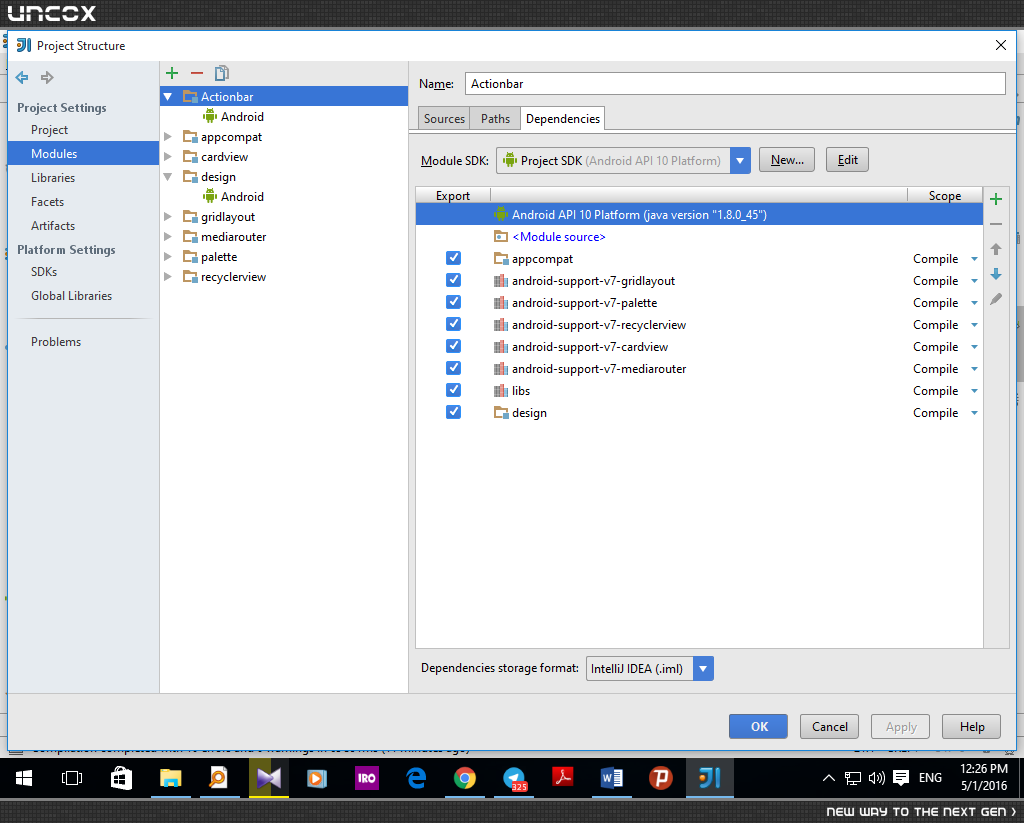Uncheck export for android-support-v7-gridlayout
This screenshot has width=1024, height=823.
point(453,280)
